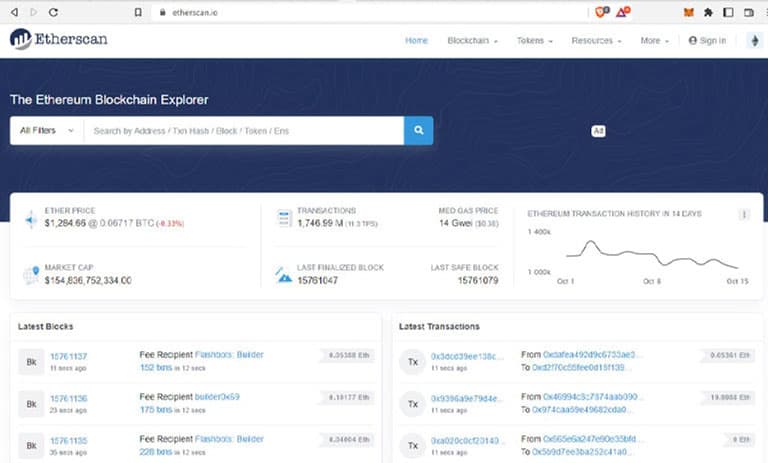
Task: Focus the address / txn hash search field
Action: tap(244, 130)
